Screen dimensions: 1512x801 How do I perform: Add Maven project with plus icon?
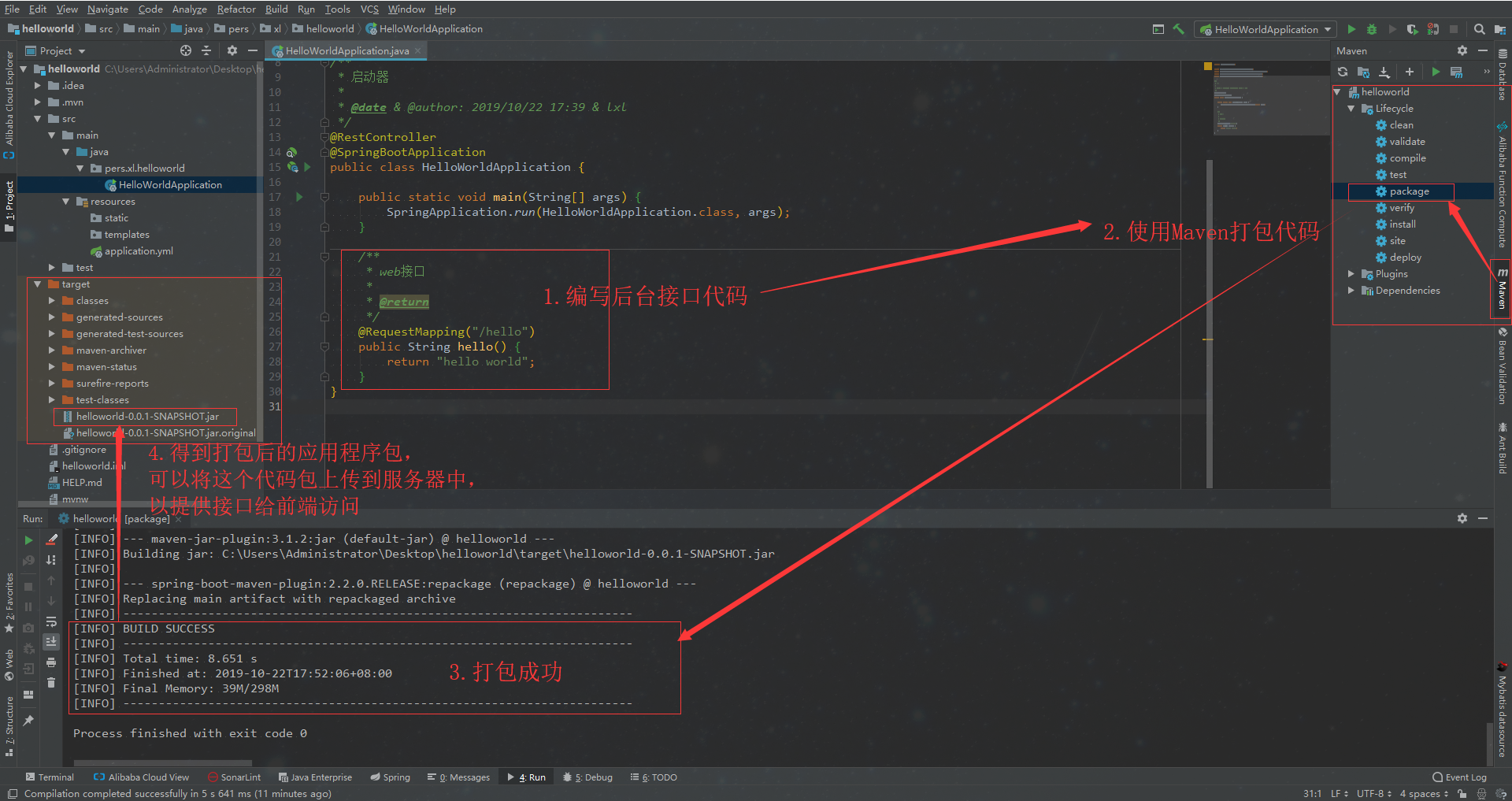coord(1410,72)
